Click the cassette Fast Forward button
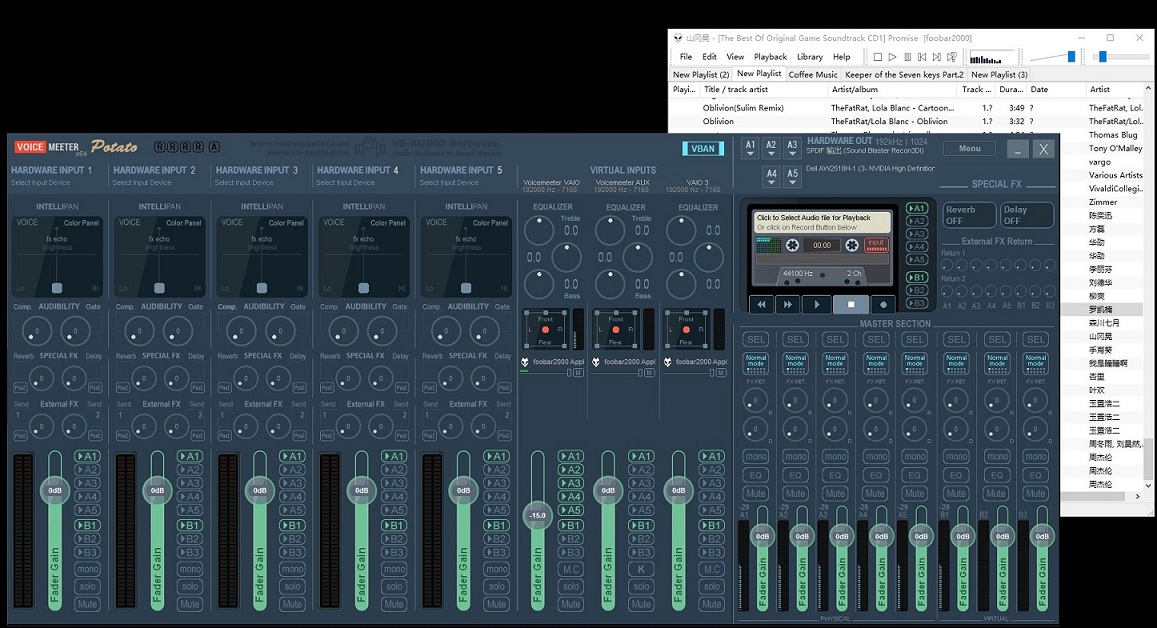This screenshot has height=628, width=1157. (x=788, y=304)
